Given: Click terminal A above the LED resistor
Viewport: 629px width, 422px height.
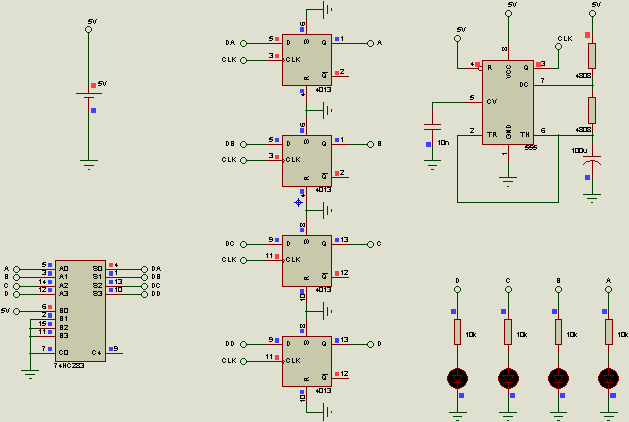Looking at the screenshot, I should click(609, 290).
